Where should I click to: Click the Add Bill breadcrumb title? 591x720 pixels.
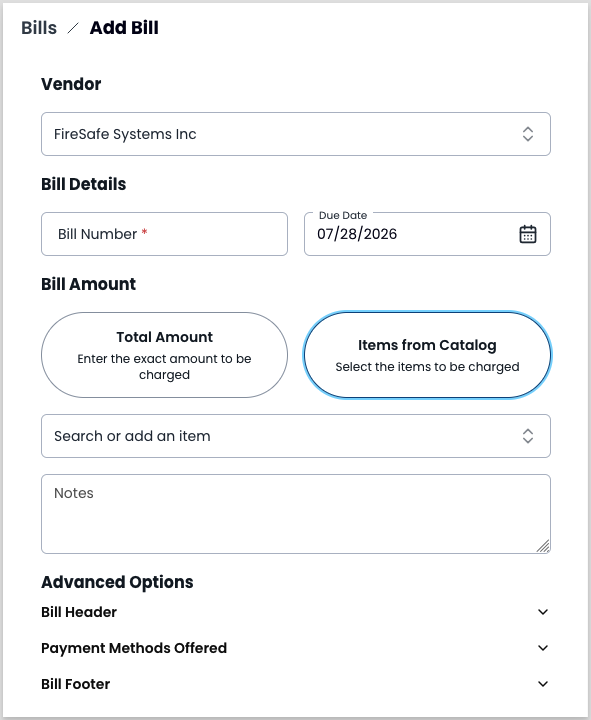(x=124, y=28)
